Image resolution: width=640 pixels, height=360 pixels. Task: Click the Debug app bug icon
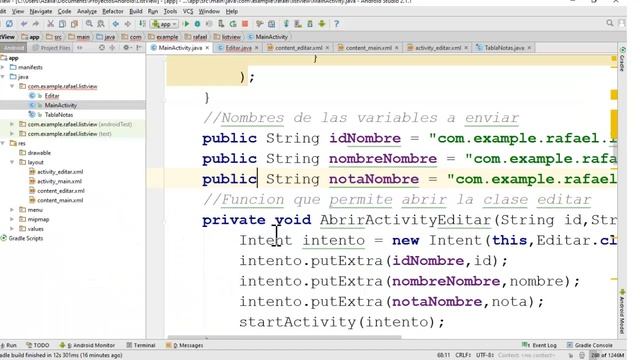(x=198, y=24)
